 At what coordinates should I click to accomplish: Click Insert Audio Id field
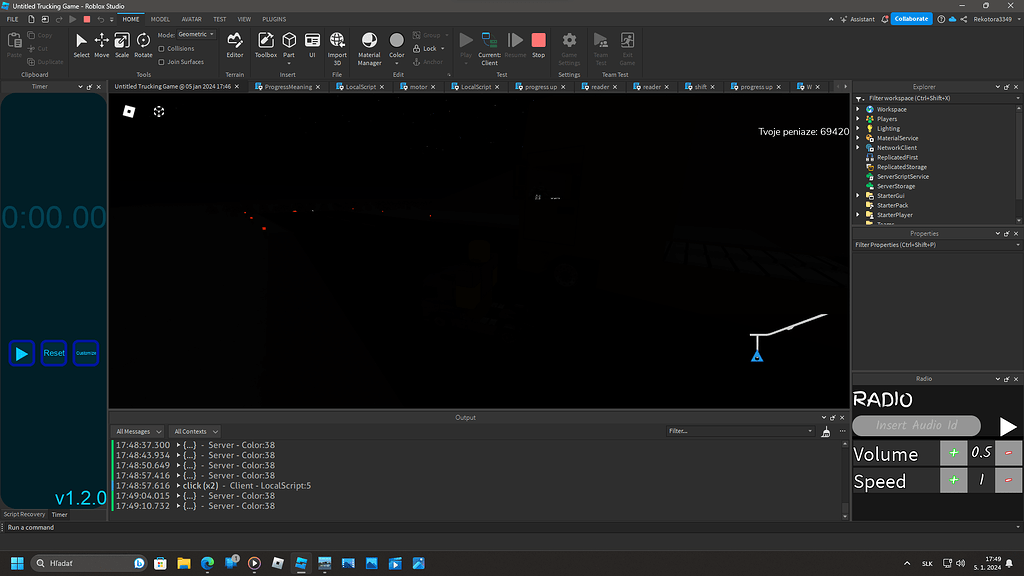pos(916,425)
